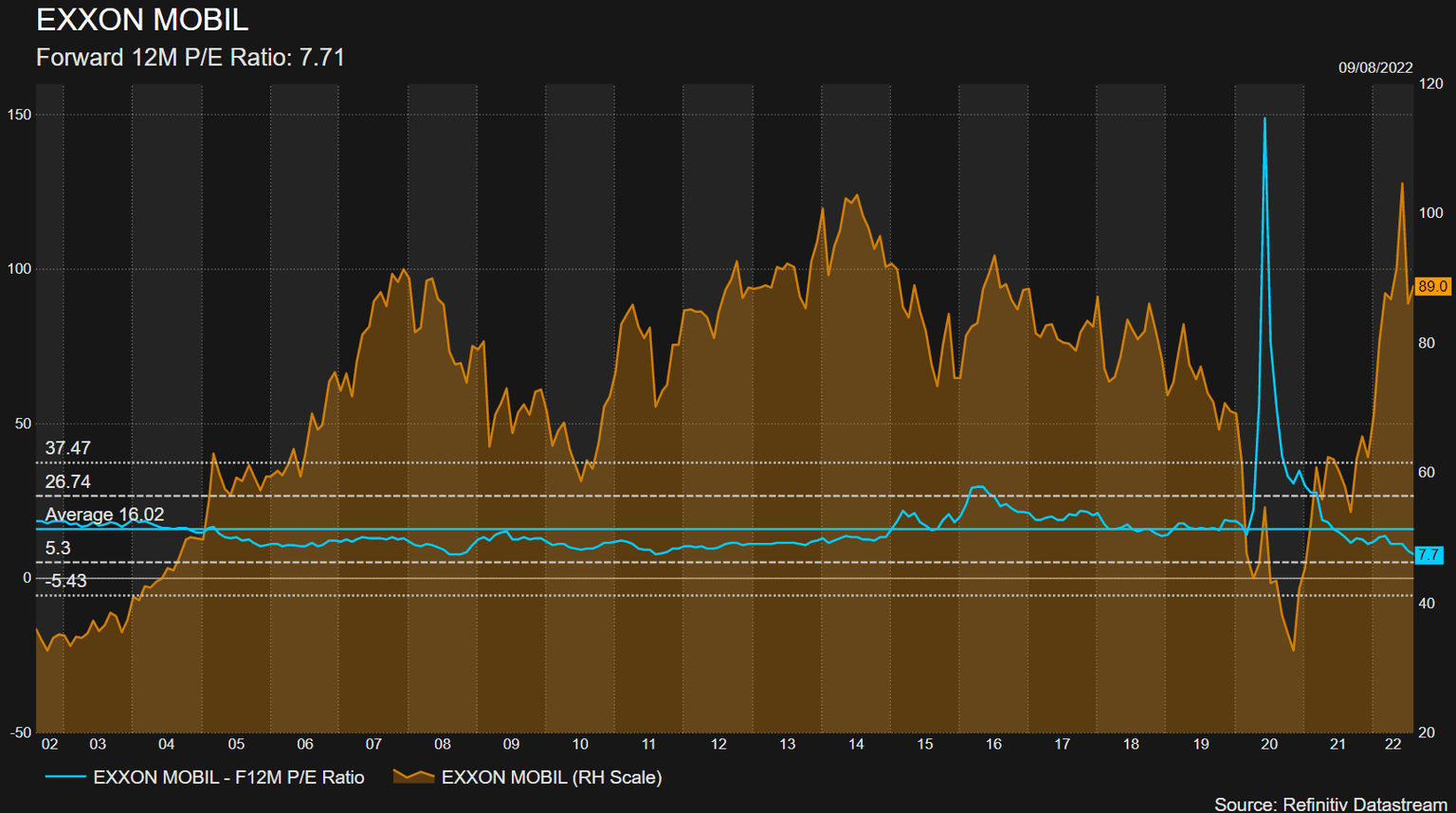Click the 26.74 dashed band label
Viewport: 1456px width, 813px height.
pyautogui.click(x=67, y=481)
